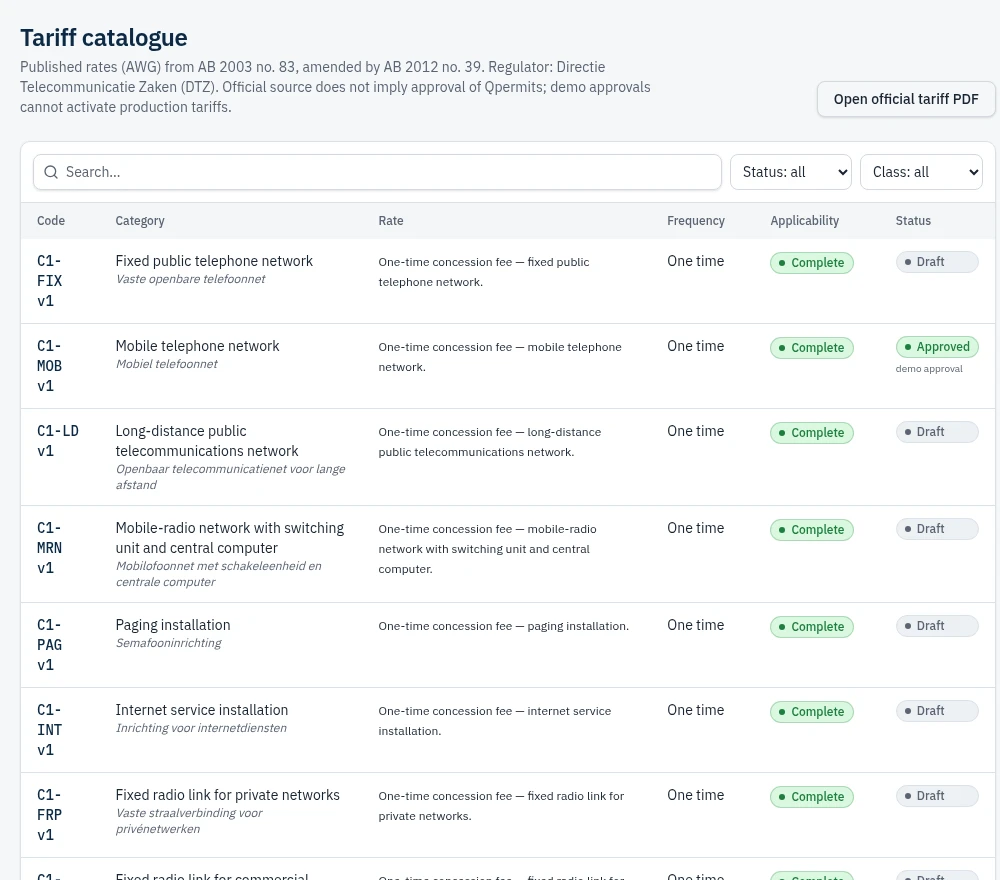Viewport: 1000px width, 880px height.
Task: Click Mobile telephone network category
Action: [x=198, y=346]
